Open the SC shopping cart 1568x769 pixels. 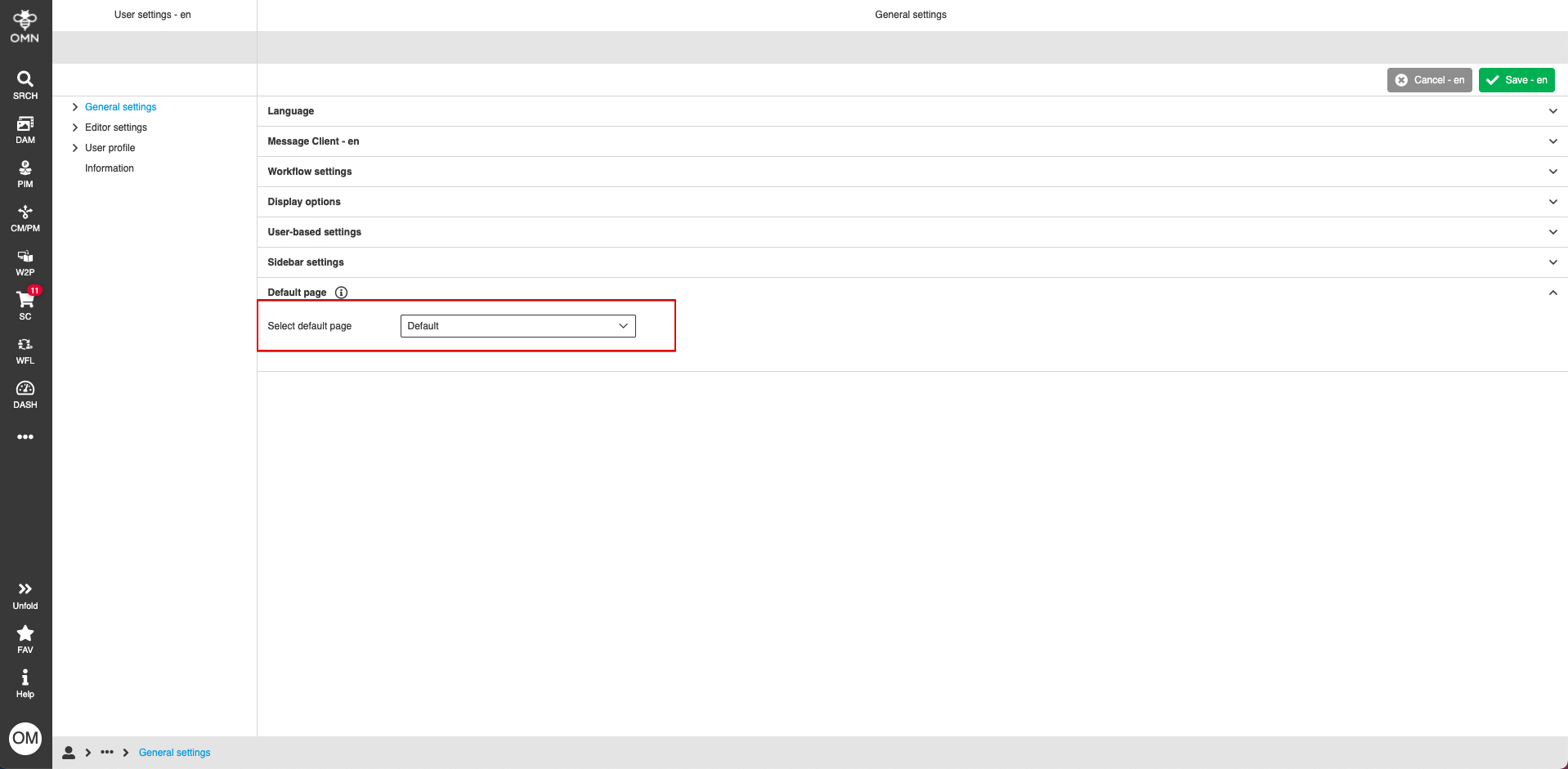click(x=25, y=306)
